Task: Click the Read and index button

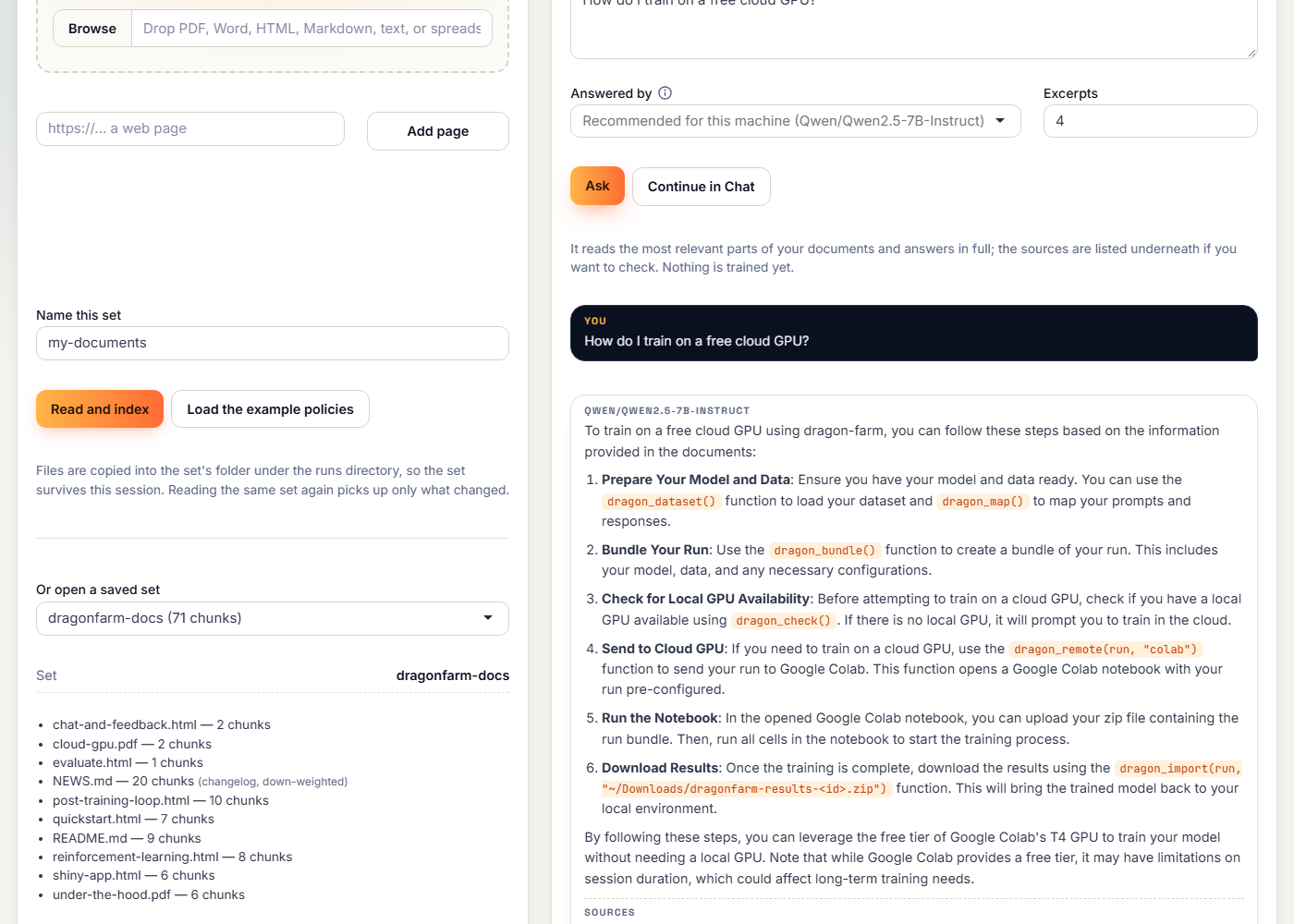Action: click(100, 409)
